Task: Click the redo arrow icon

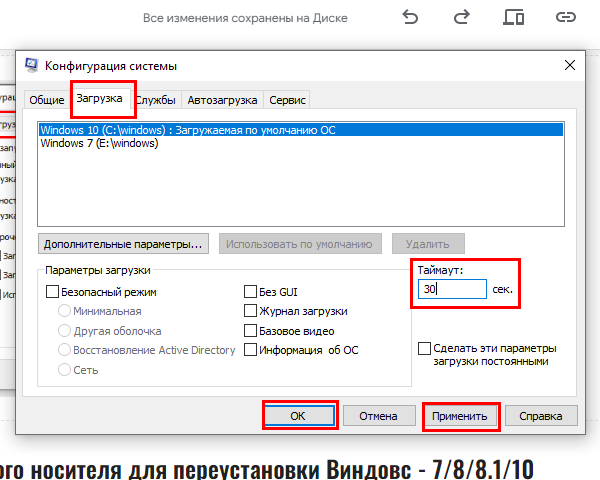Action: (x=461, y=17)
